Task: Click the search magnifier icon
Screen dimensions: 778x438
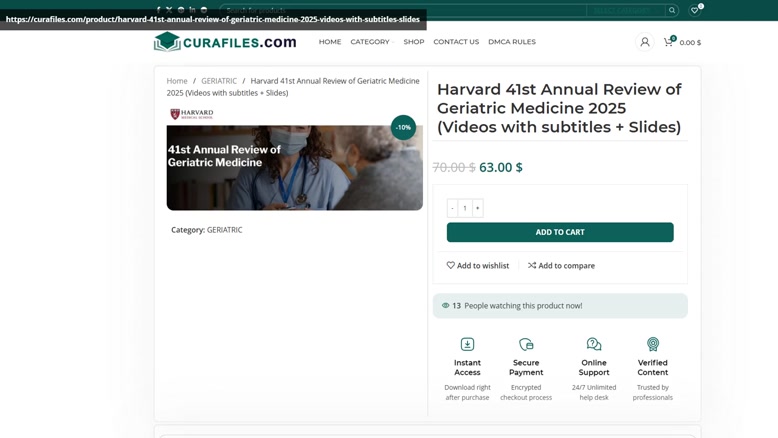Action: [672, 10]
